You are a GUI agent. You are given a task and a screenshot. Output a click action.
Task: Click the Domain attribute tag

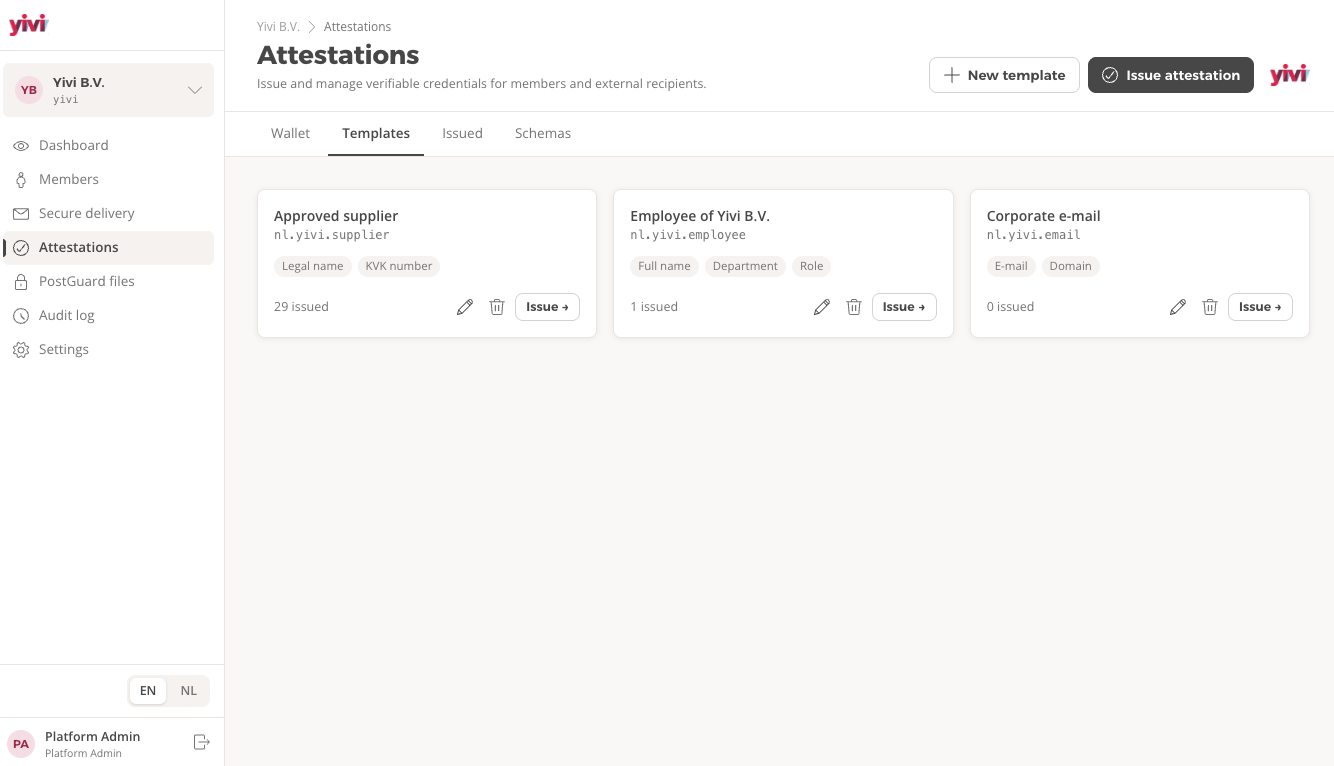(1071, 266)
